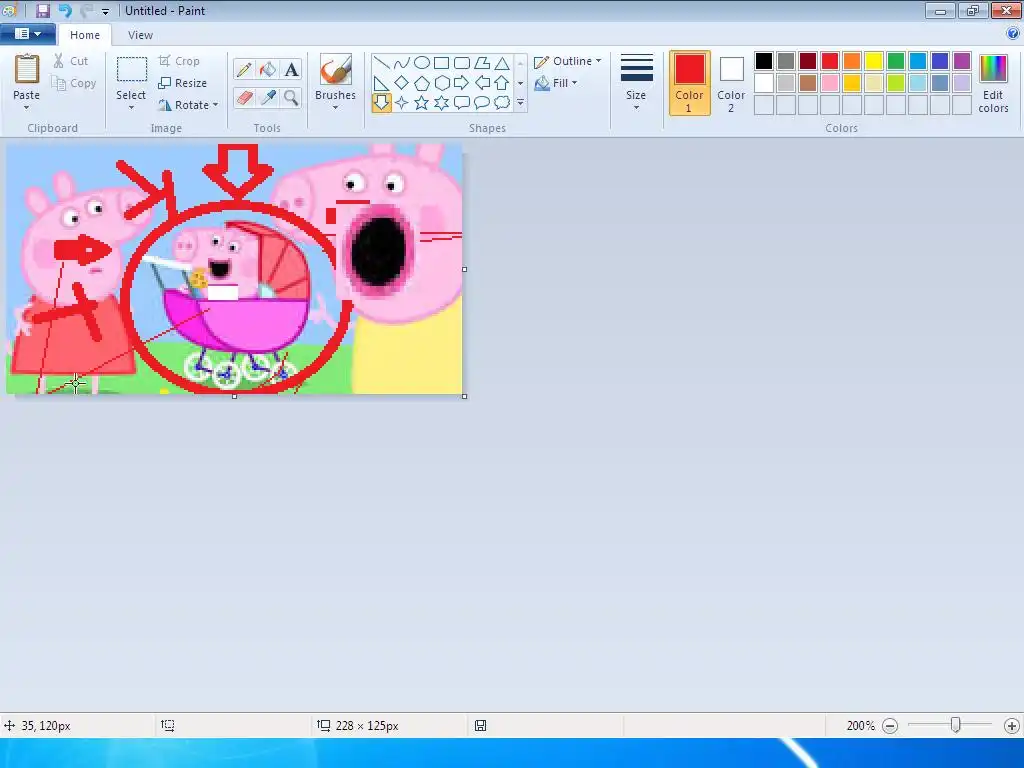Click the zoom slider handle
Screen dimensions: 1024x768
pyautogui.click(x=955, y=725)
